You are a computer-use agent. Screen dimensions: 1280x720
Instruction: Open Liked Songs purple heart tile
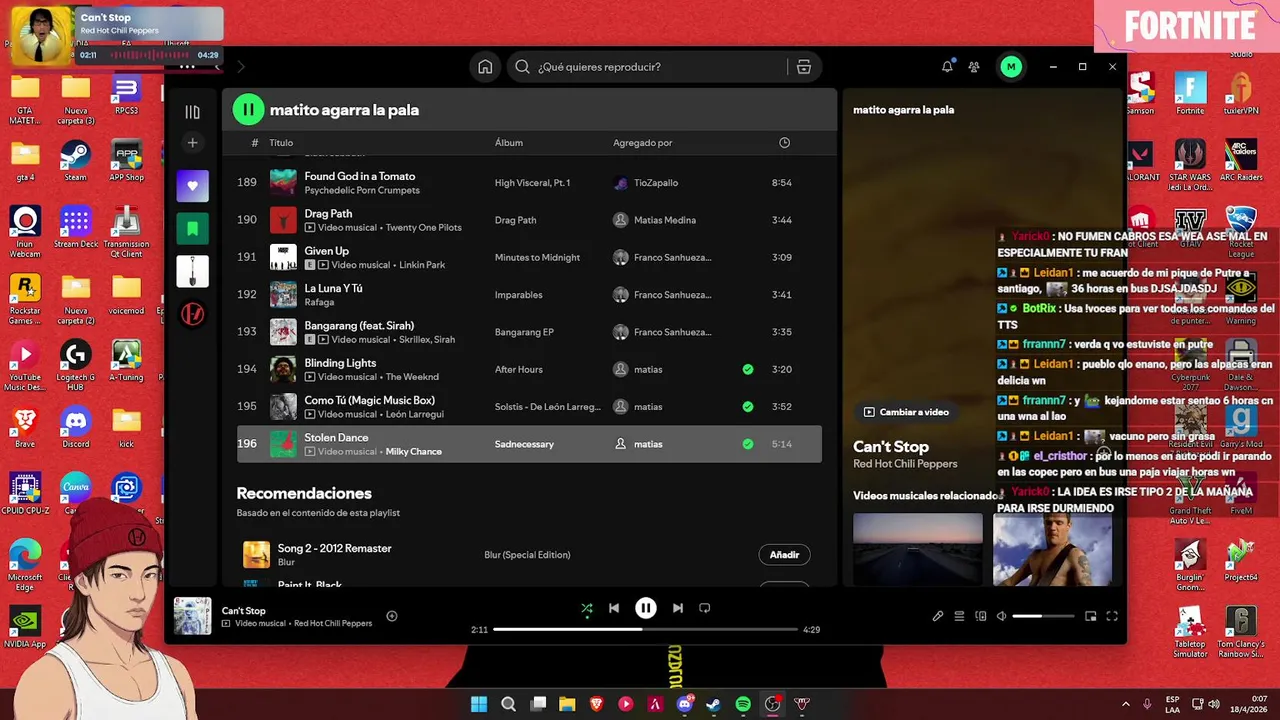(193, 186)
